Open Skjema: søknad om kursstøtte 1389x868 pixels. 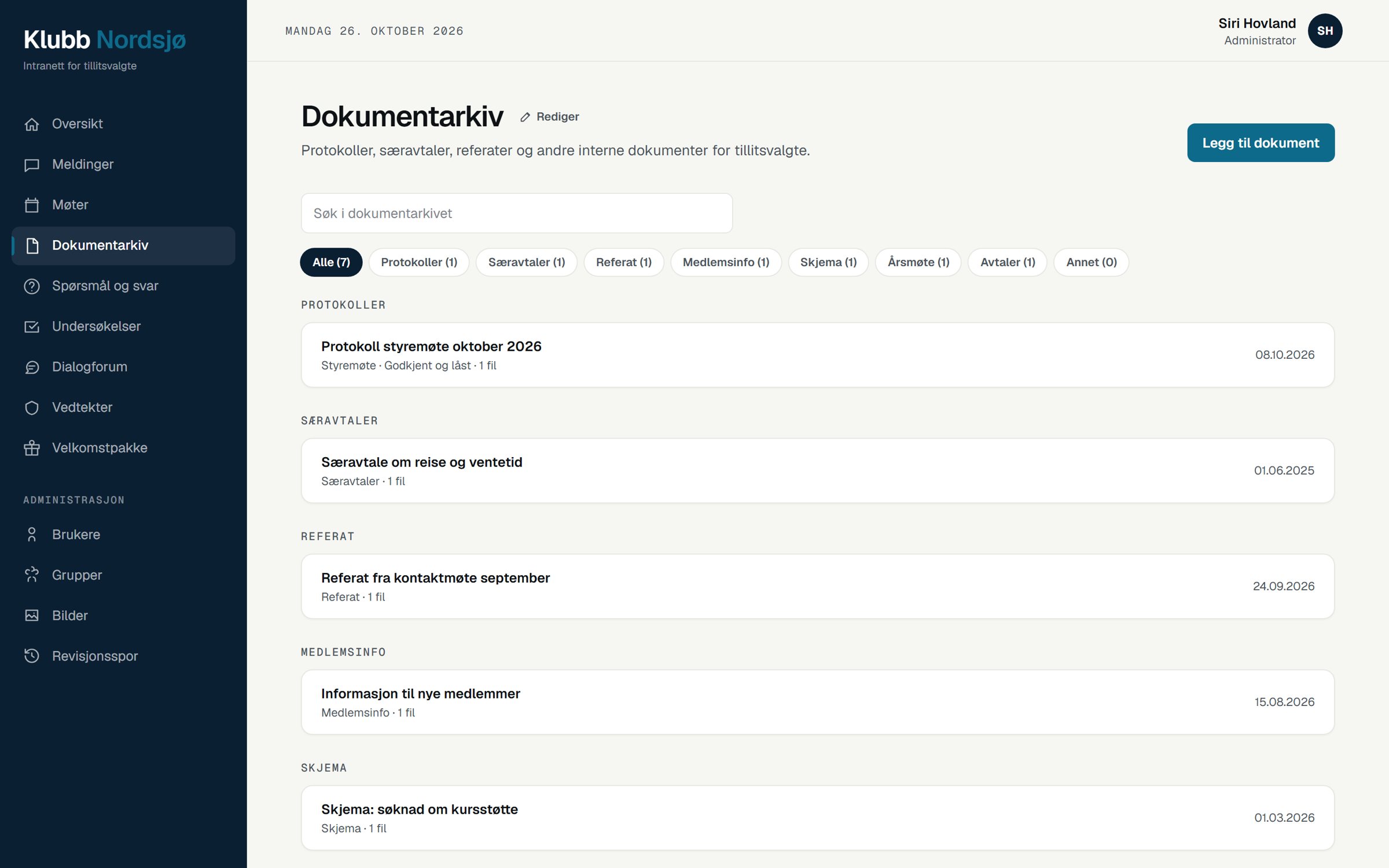tap(818, 818)
